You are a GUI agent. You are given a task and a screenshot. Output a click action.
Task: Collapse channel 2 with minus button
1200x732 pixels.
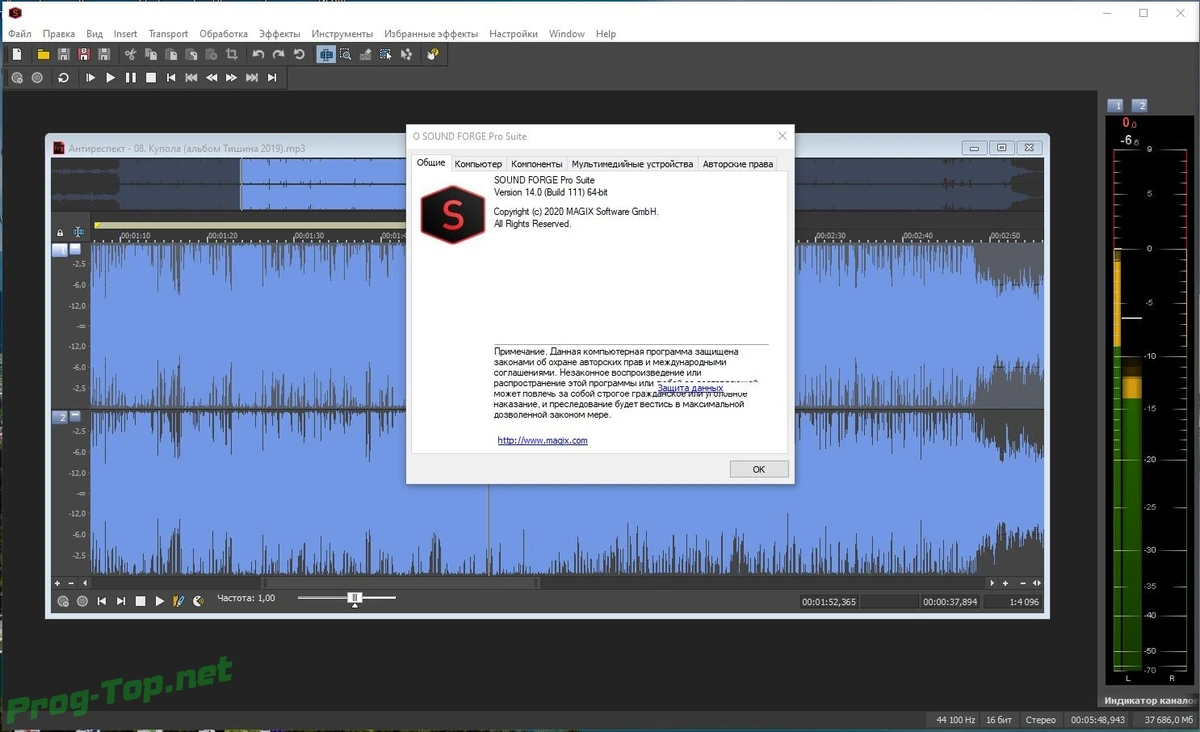coord(75,415)
